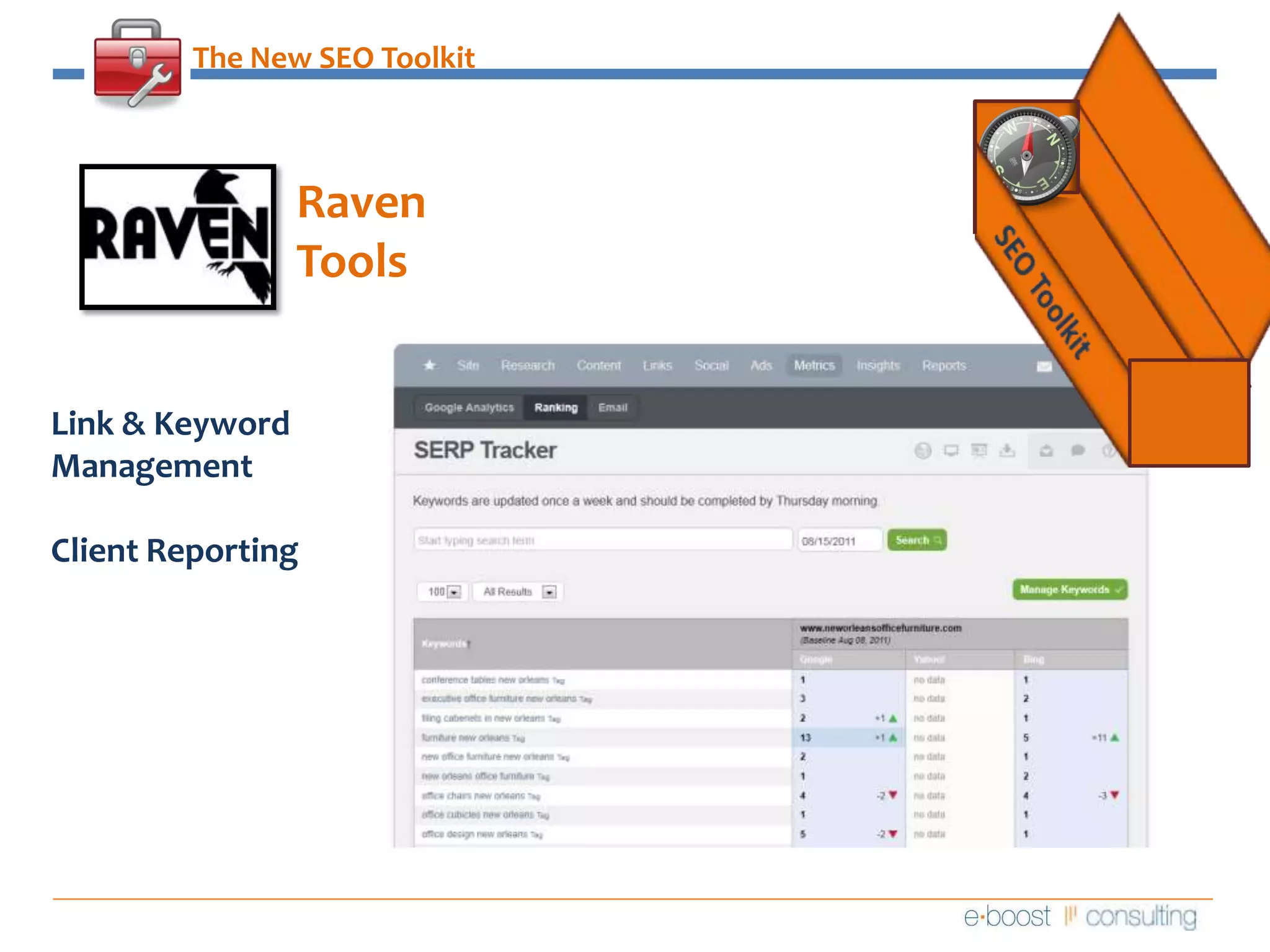1270x952 pixels.
Task: Click the open-envelope inbox icon in SERP toolbar
Action: click(1046, 451)
